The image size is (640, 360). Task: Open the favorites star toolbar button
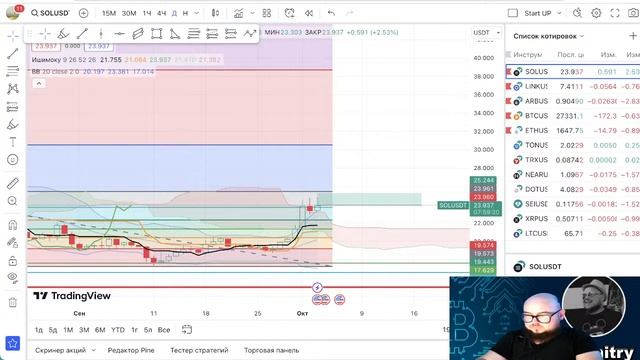tap(13, 343)
